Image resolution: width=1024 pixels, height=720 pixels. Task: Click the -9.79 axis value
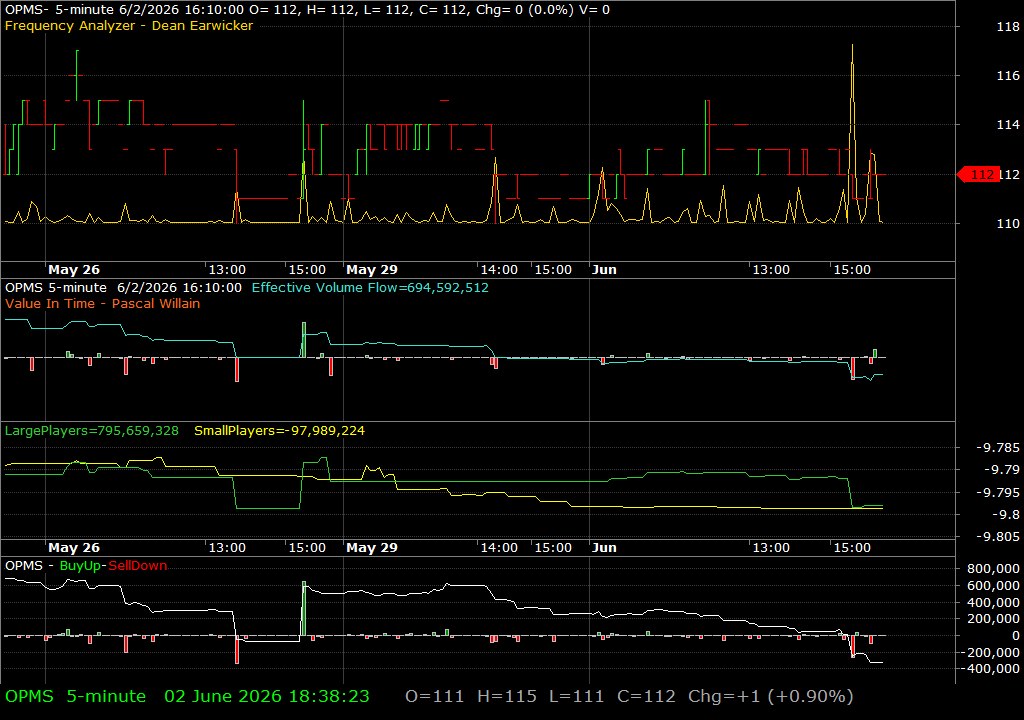(x=1001, y=470)
